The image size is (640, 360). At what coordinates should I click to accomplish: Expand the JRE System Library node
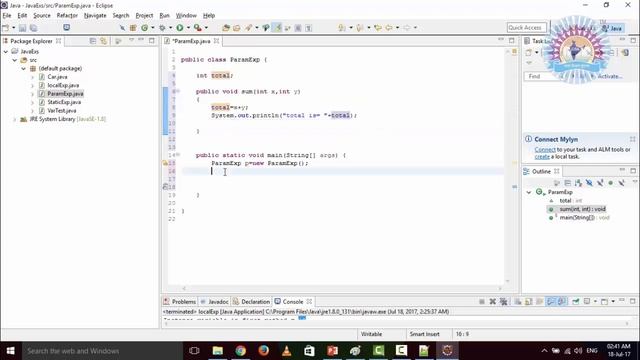pos(15,119)
